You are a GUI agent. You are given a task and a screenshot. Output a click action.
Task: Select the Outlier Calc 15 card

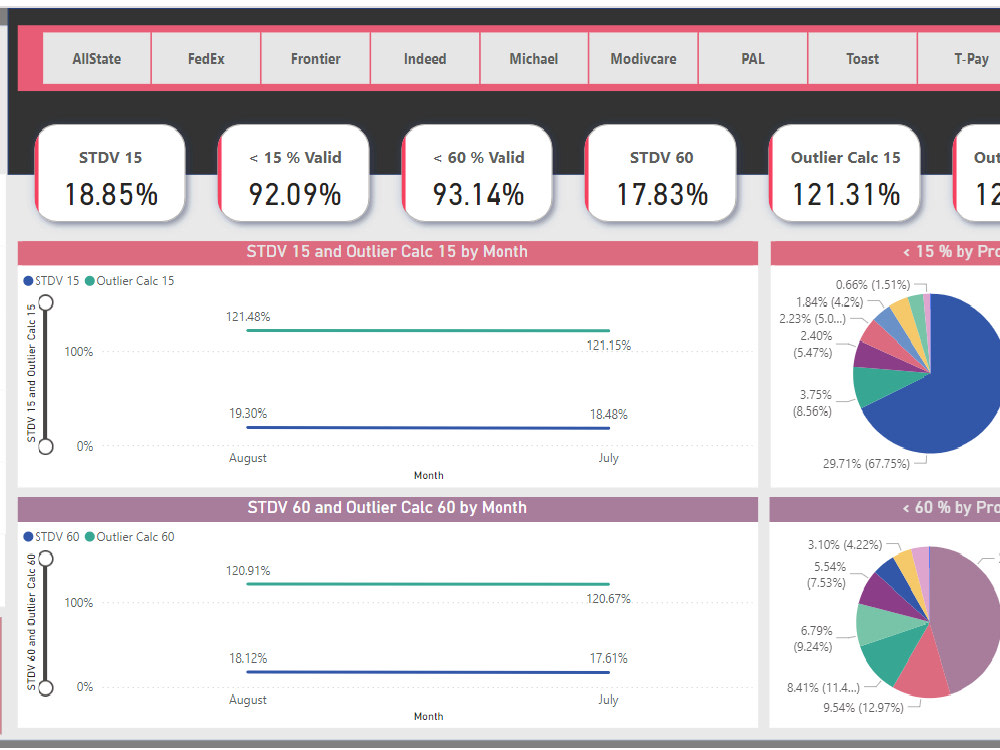tap(845, 173)
